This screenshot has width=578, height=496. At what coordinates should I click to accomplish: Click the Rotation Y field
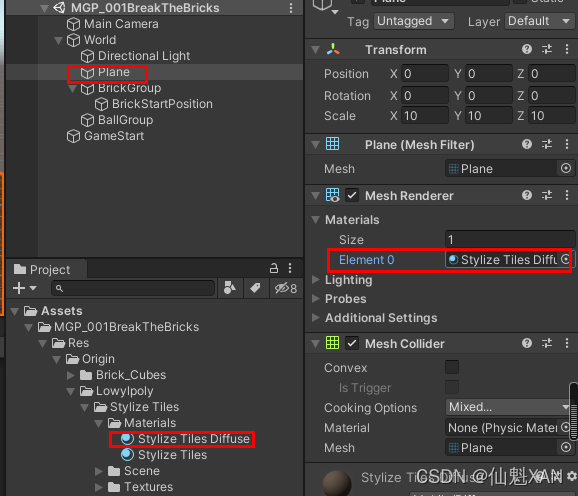[x=489, y=96]
